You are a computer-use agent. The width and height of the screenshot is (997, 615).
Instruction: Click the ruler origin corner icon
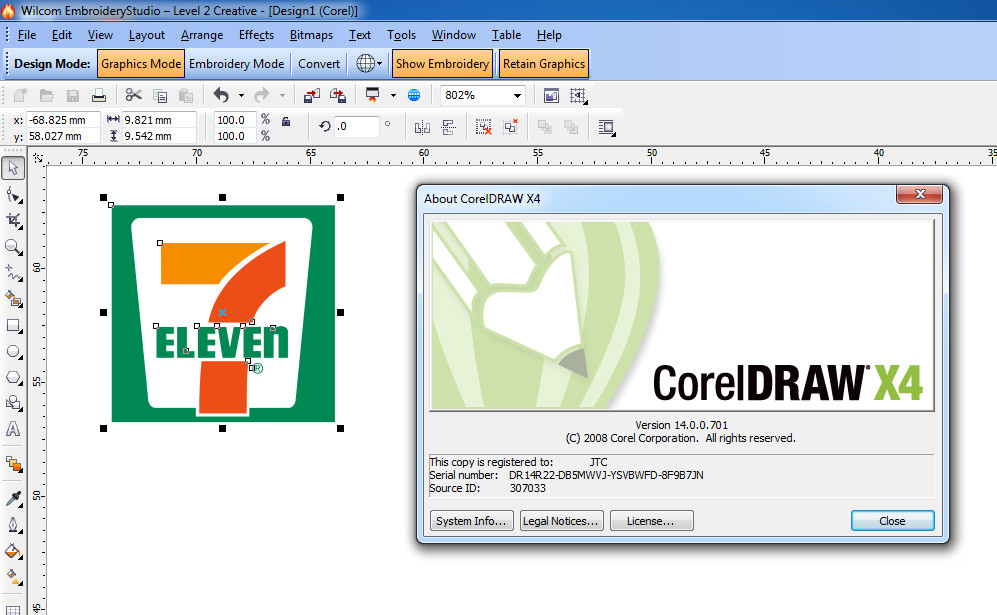pos(38,158)
